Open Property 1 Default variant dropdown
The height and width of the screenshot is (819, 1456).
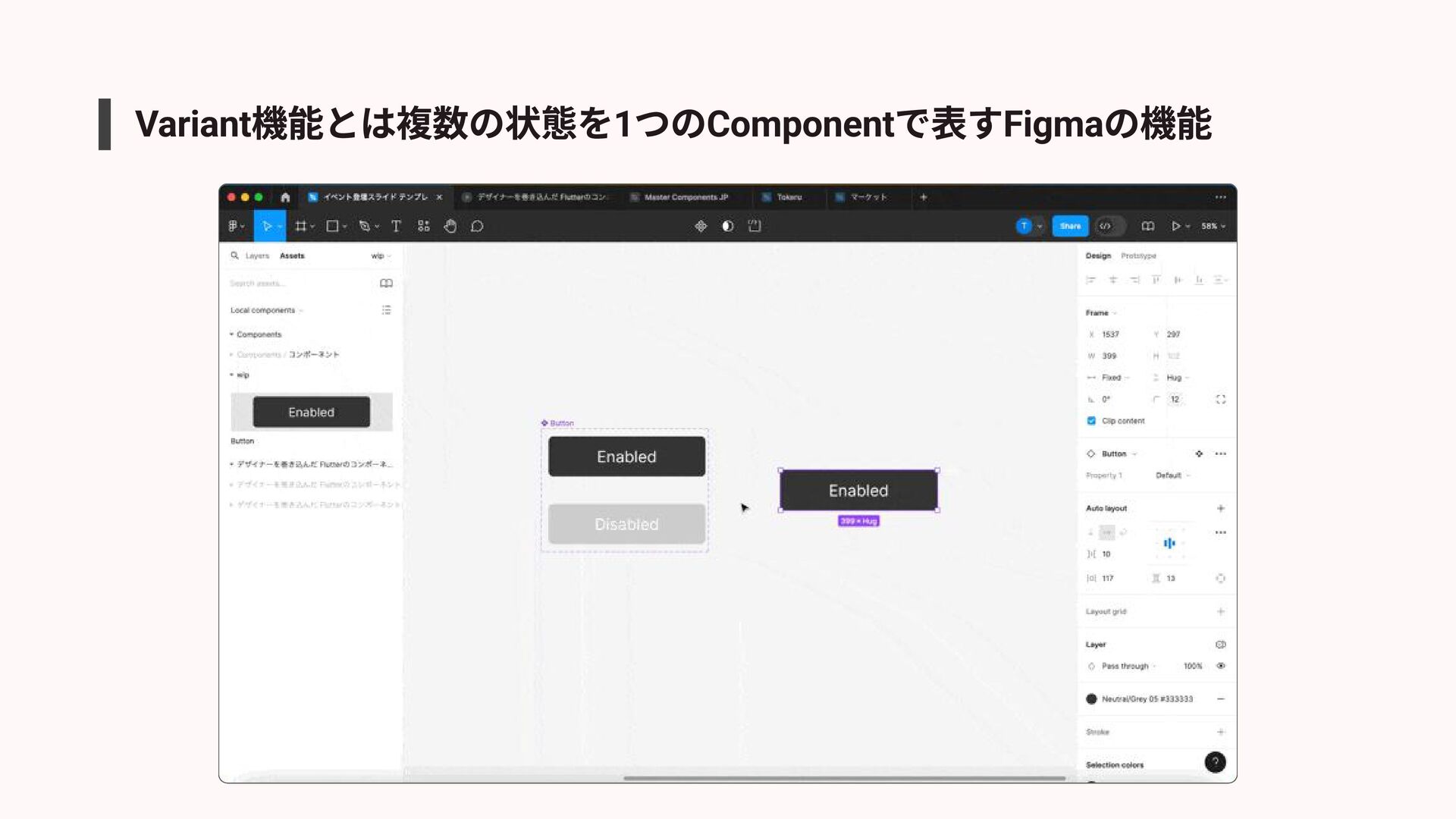pos(1173,475)
